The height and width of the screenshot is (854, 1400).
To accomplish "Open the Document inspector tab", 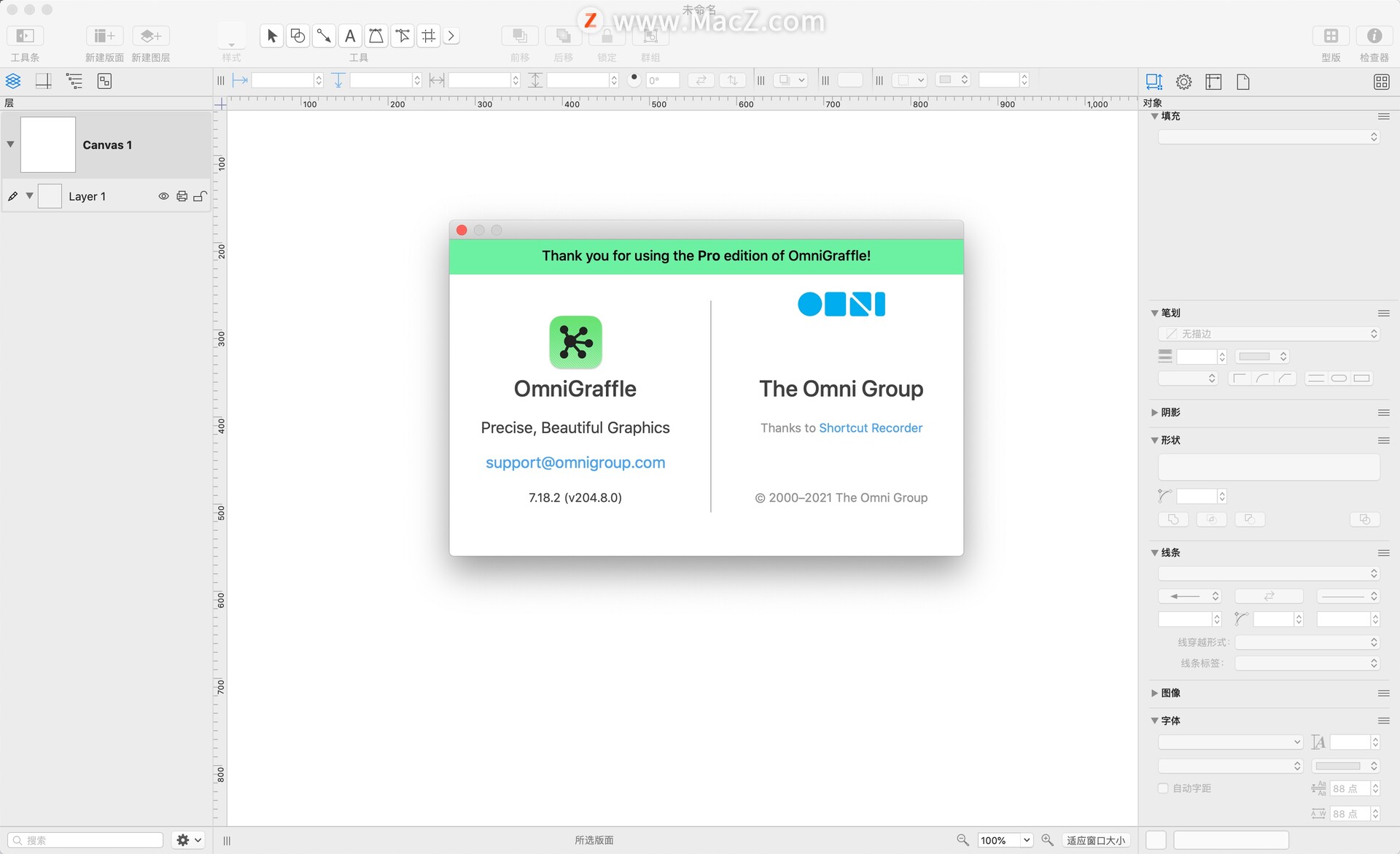I will pos(1243,82).
